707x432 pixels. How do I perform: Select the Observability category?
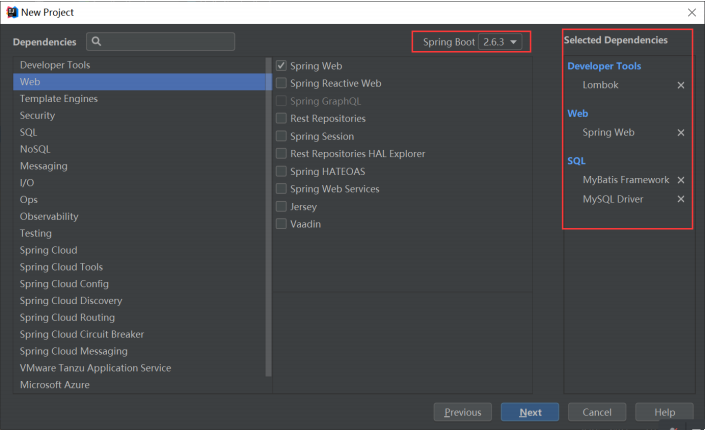tap(140, 216)
